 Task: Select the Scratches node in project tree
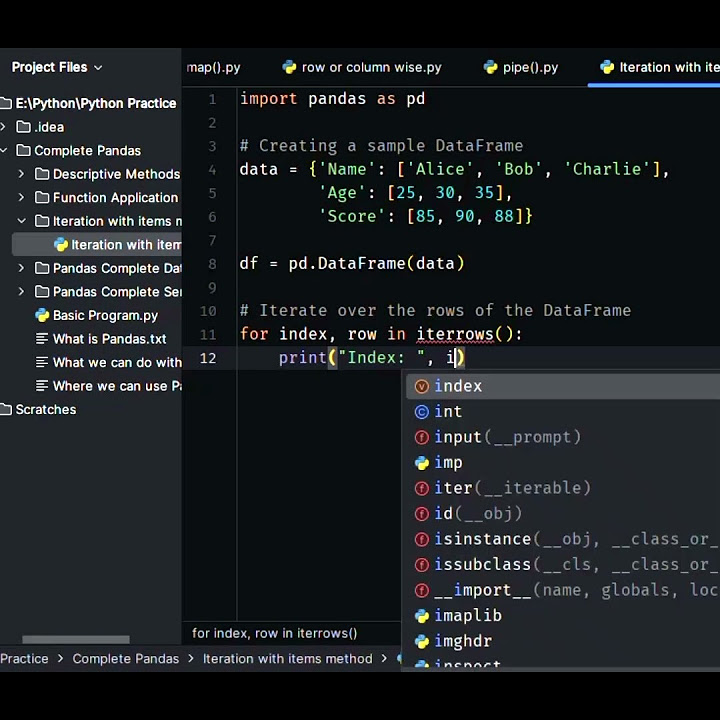45,409
